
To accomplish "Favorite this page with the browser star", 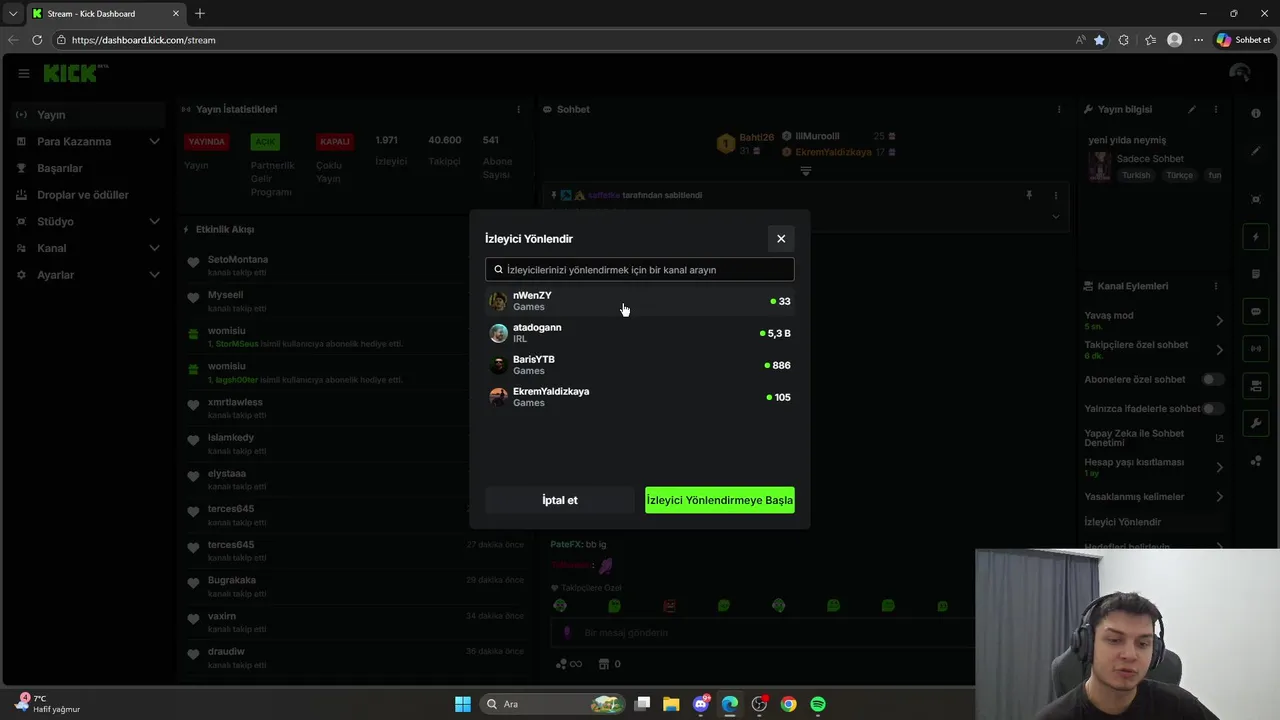I will 1099,40.
